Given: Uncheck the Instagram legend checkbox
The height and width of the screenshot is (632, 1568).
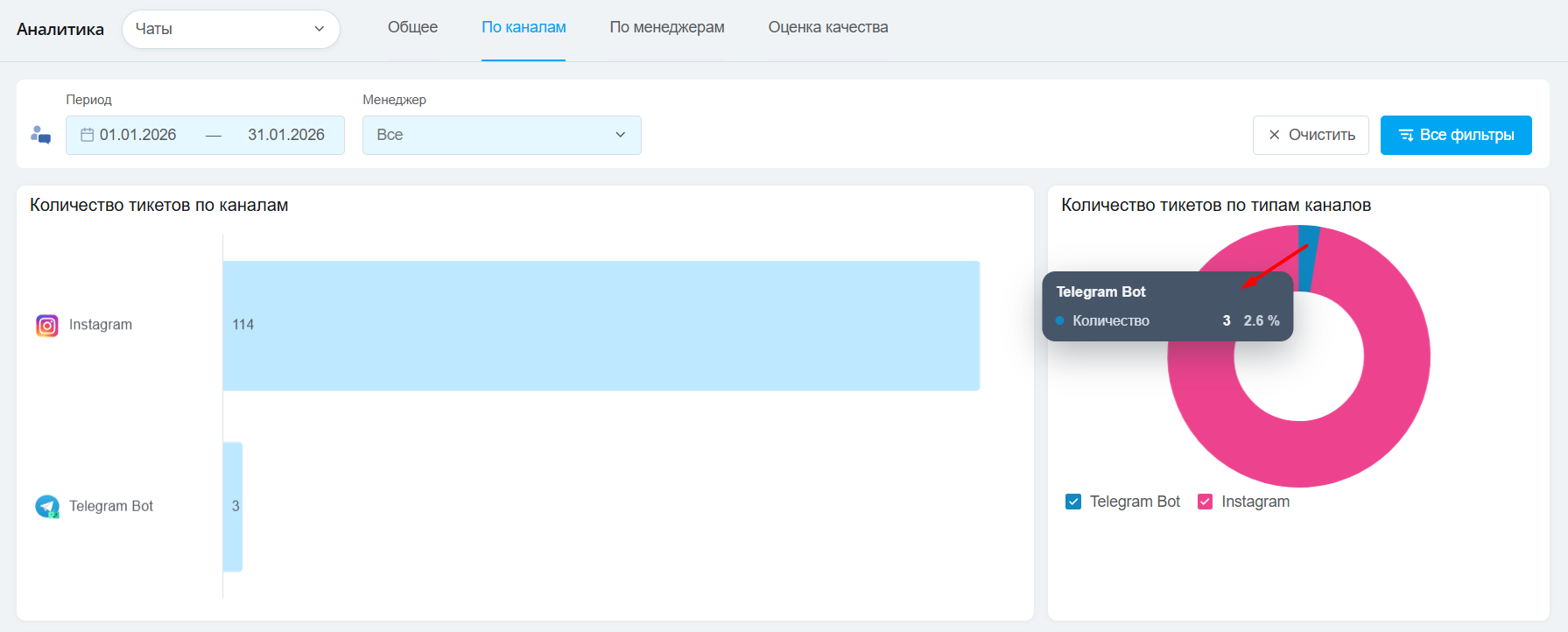Looking at the screenshot, I should coord(1205,502).
